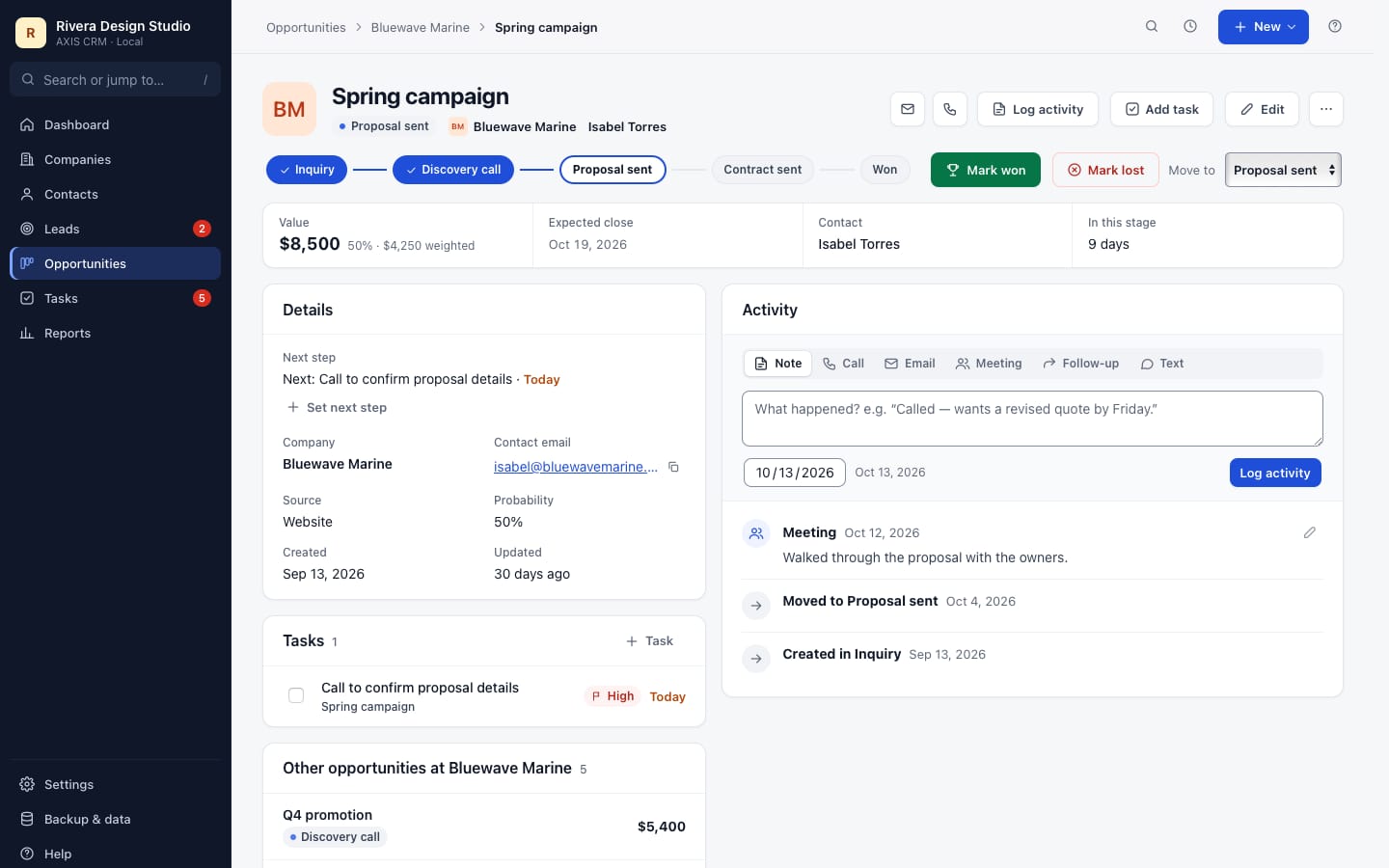Viewport: 1389px width, 868px height.
Task: Select the Inquiry pipeline stage
Action: (307, 170)
